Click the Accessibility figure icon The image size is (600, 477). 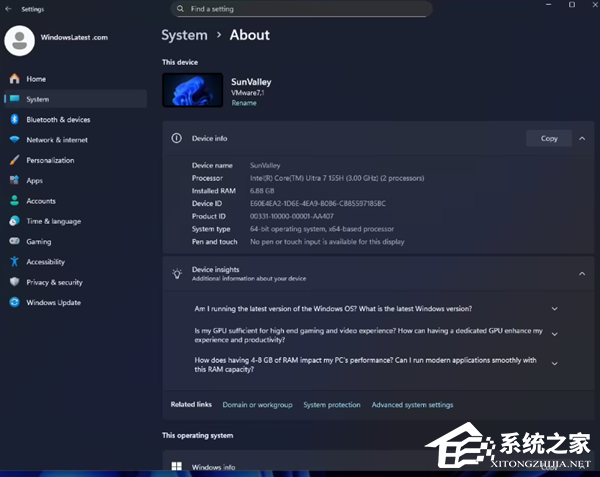pos(15,262)
